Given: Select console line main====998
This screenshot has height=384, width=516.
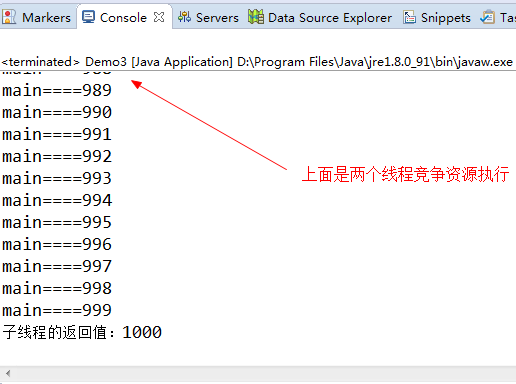Looking at the screenshot, I should [x=57, y=288].
